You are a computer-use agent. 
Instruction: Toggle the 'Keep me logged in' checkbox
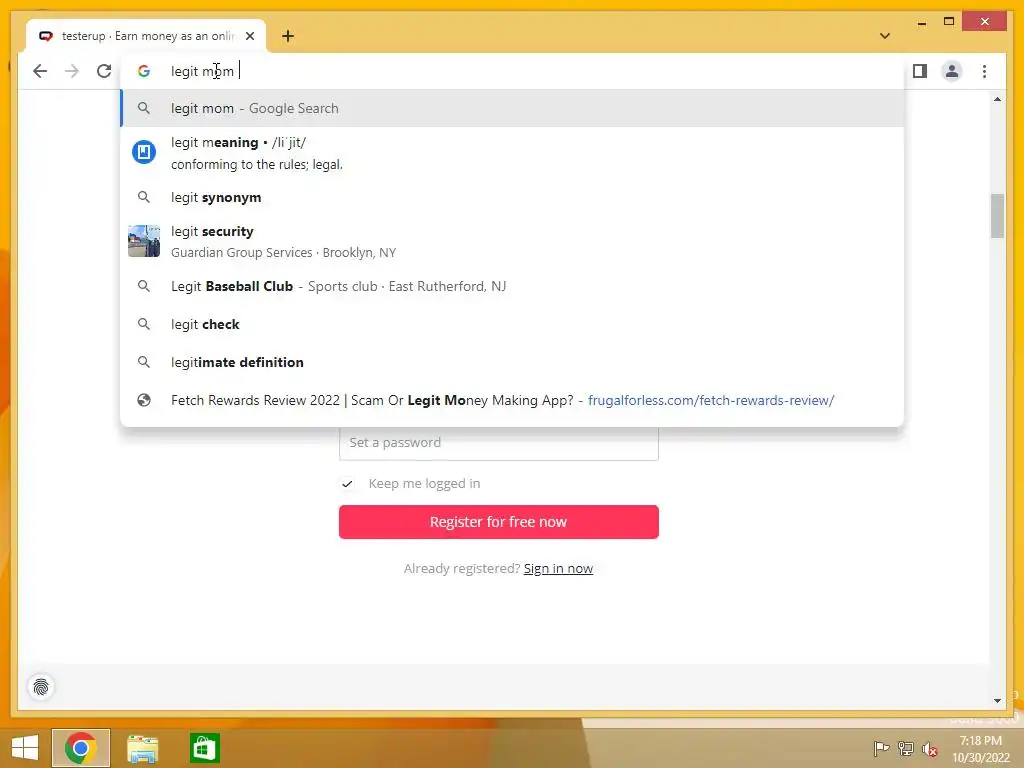[347, 484]
